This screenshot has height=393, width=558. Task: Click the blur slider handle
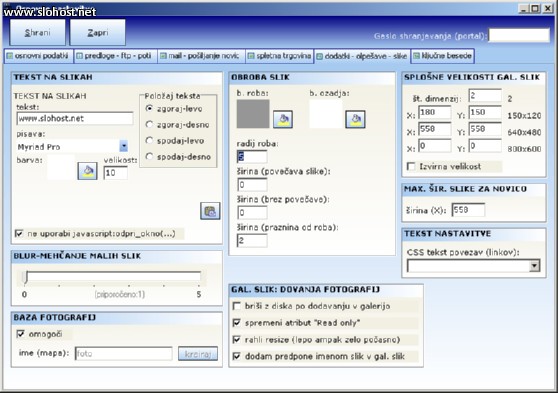pyautogui.click(x=26, y=277)
